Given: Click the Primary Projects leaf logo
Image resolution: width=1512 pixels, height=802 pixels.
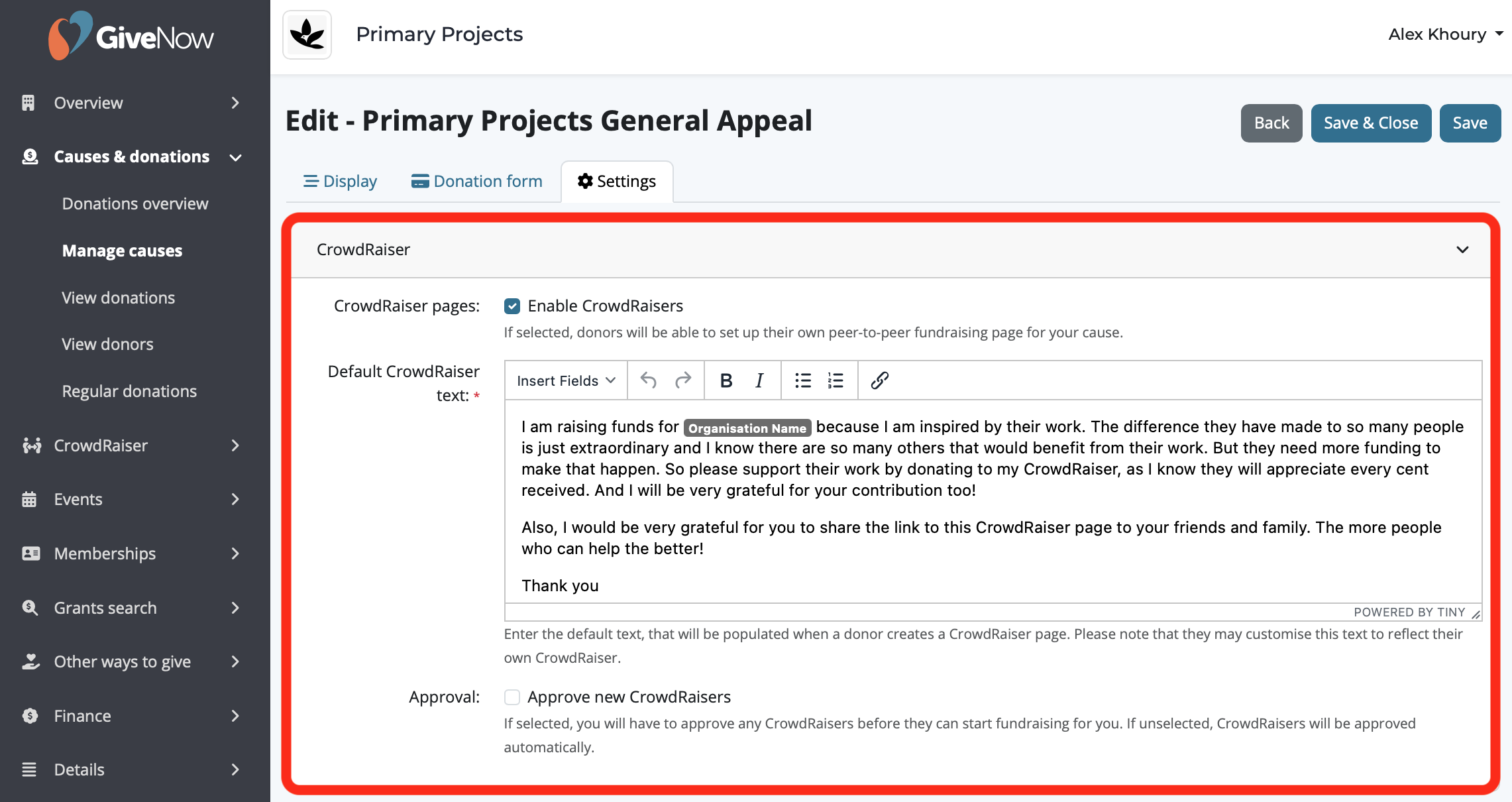Looking at the screenshot, I should (x=307, y=34).
